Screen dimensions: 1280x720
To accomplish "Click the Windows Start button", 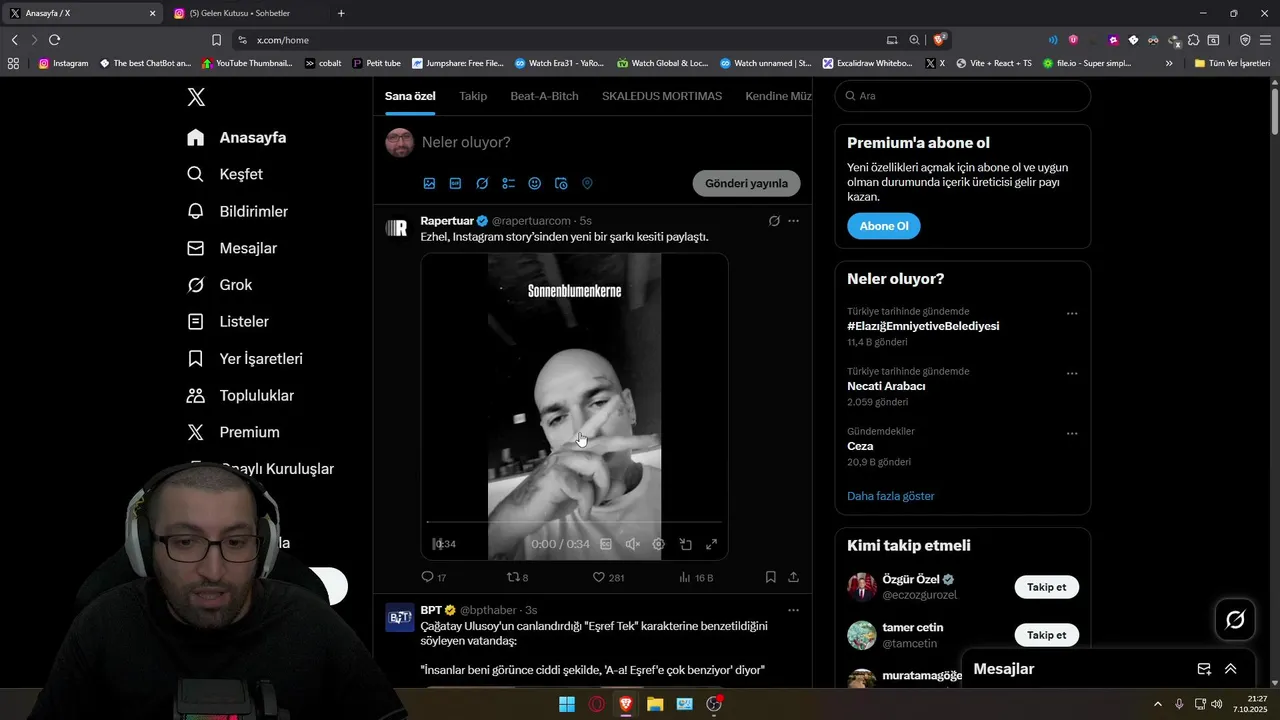I will click(567, 704).
